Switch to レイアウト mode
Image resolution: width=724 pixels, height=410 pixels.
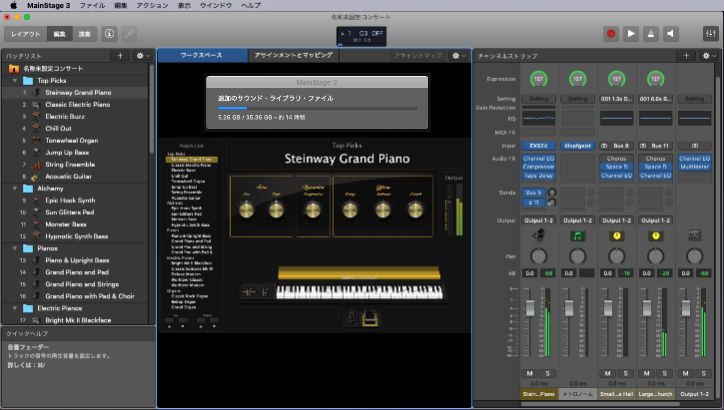[x=26, y=34]
